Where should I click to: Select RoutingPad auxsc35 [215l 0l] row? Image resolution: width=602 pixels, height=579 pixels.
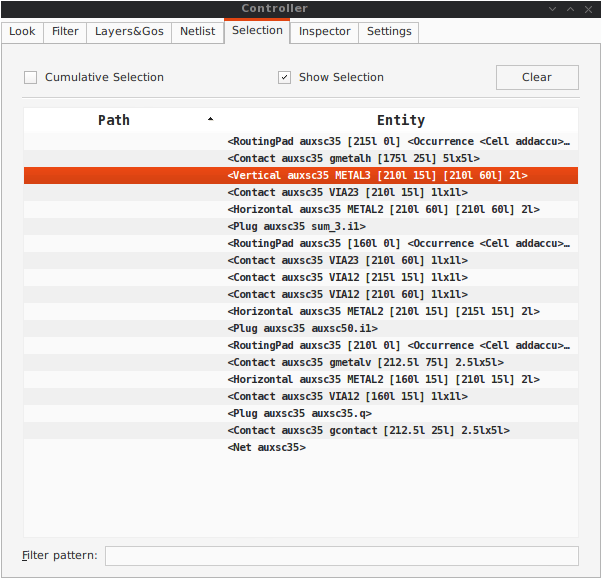[x=301, y=141]
